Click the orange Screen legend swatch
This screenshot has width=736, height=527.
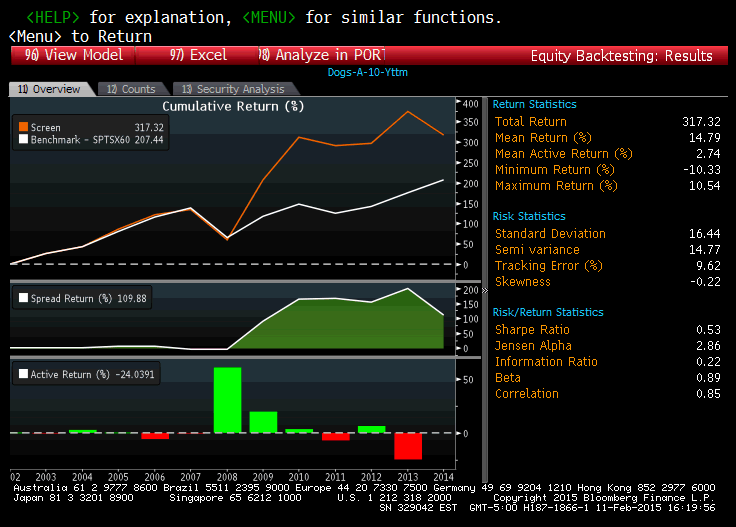23,127
